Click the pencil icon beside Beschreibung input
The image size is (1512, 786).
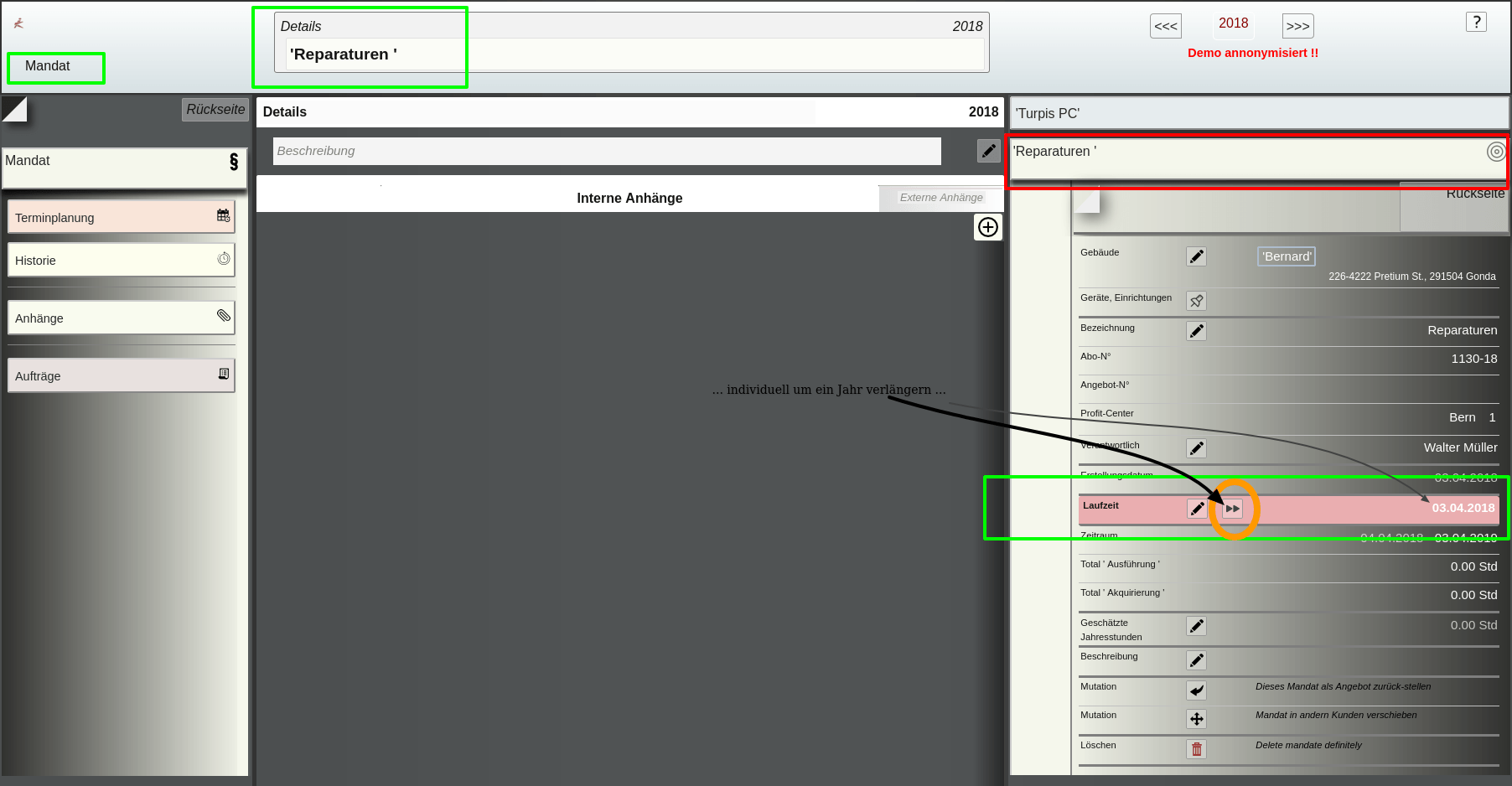point(989,151)
